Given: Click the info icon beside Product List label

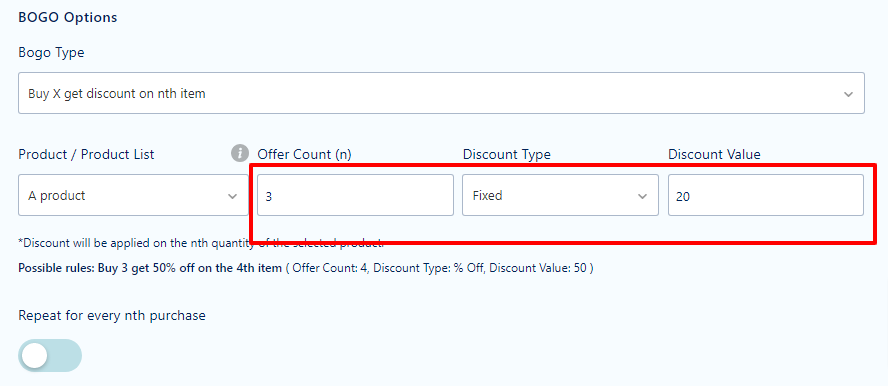Looking at the screenshot, I should tap(240, 153).
